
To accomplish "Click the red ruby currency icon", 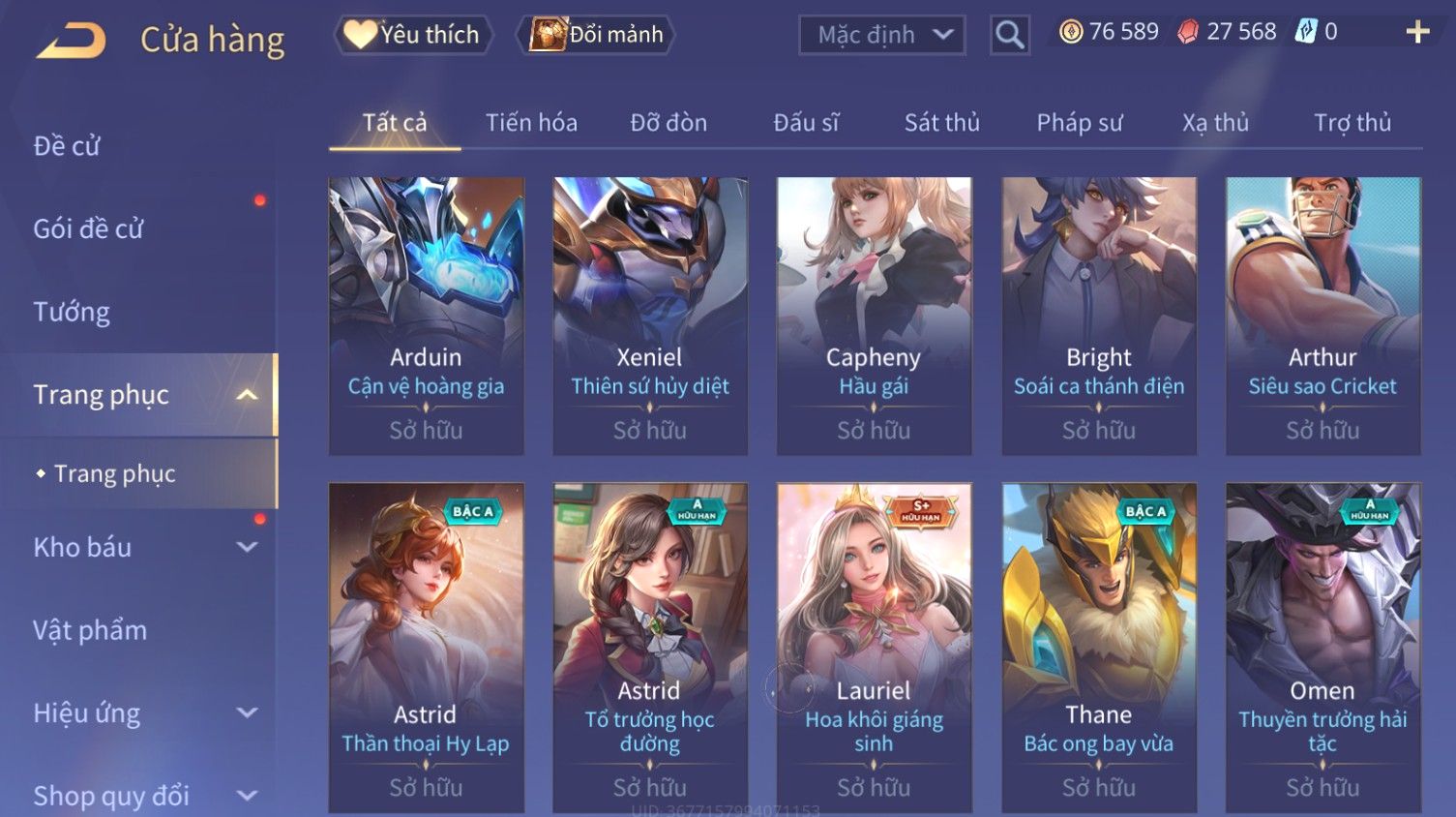I will (x=1188, y=32).
